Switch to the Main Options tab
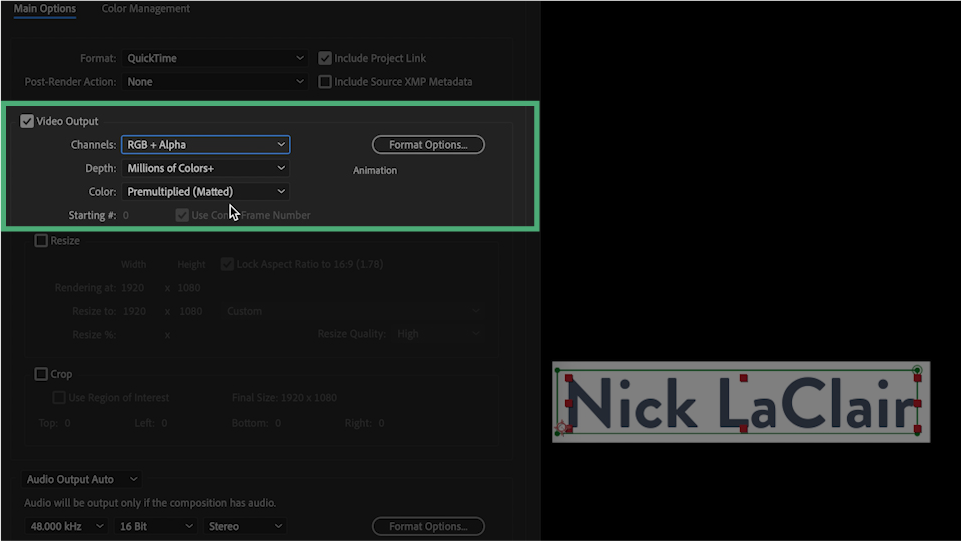The image size is (961, 541). [x=44, y=9]
